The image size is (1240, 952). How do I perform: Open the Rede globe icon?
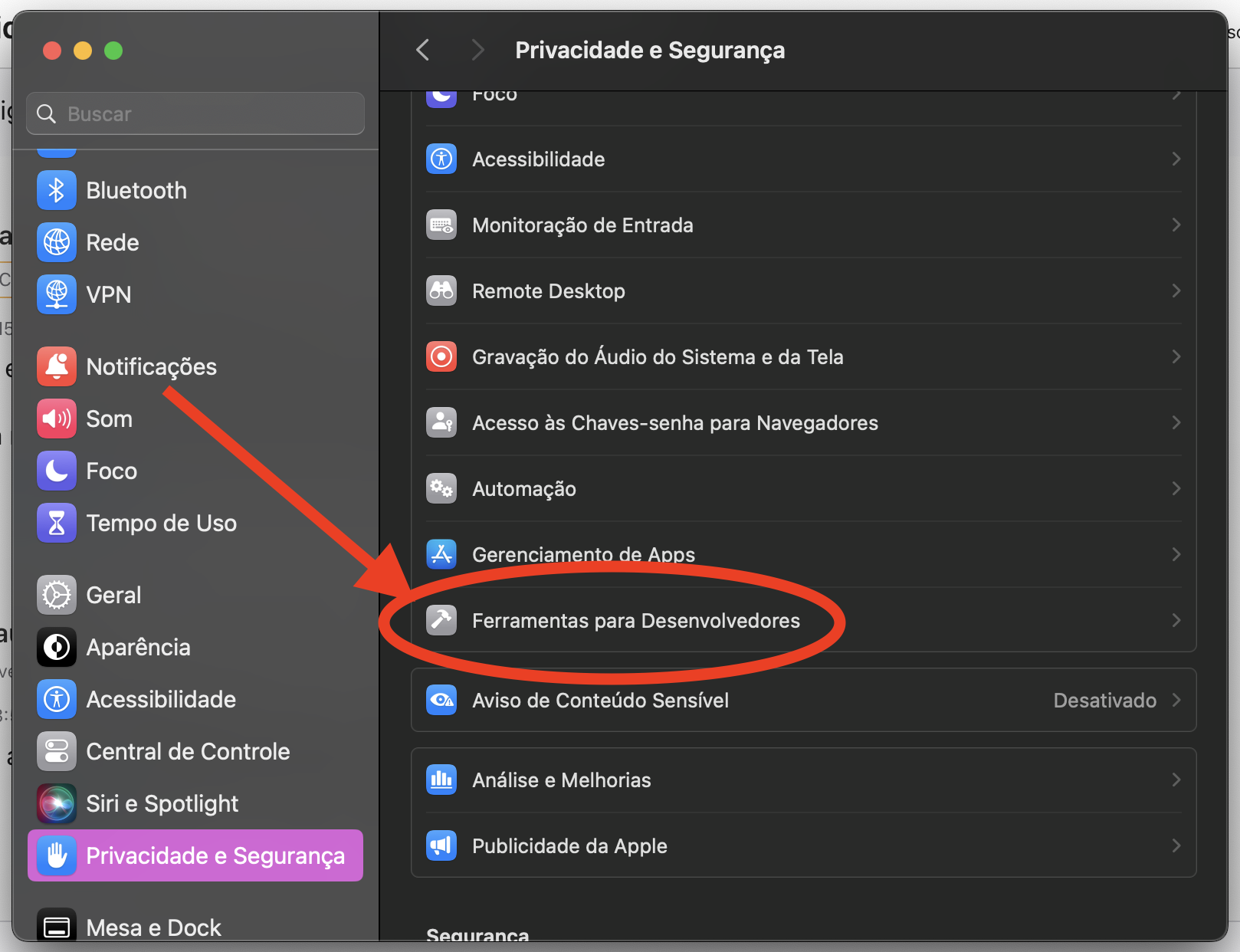[x=57, y=242]
